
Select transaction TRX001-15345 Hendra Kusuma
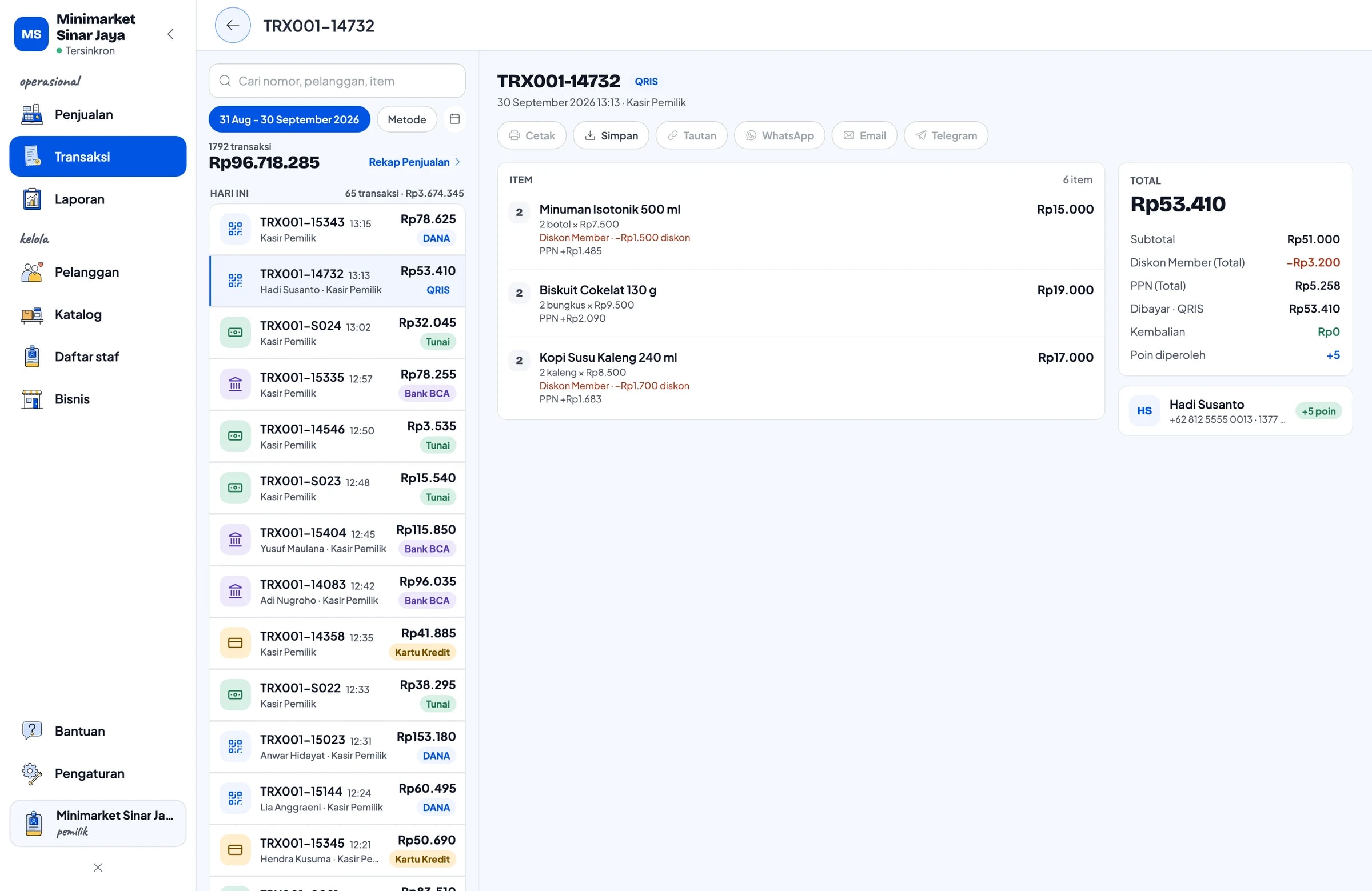tap(337, 850)
